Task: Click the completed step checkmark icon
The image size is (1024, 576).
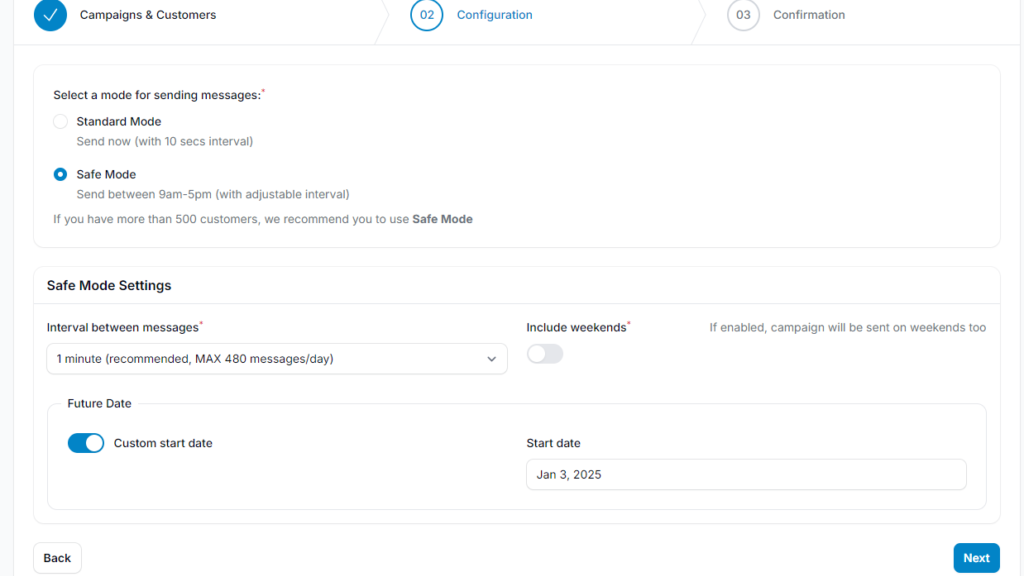Action: tap(50, 14)
